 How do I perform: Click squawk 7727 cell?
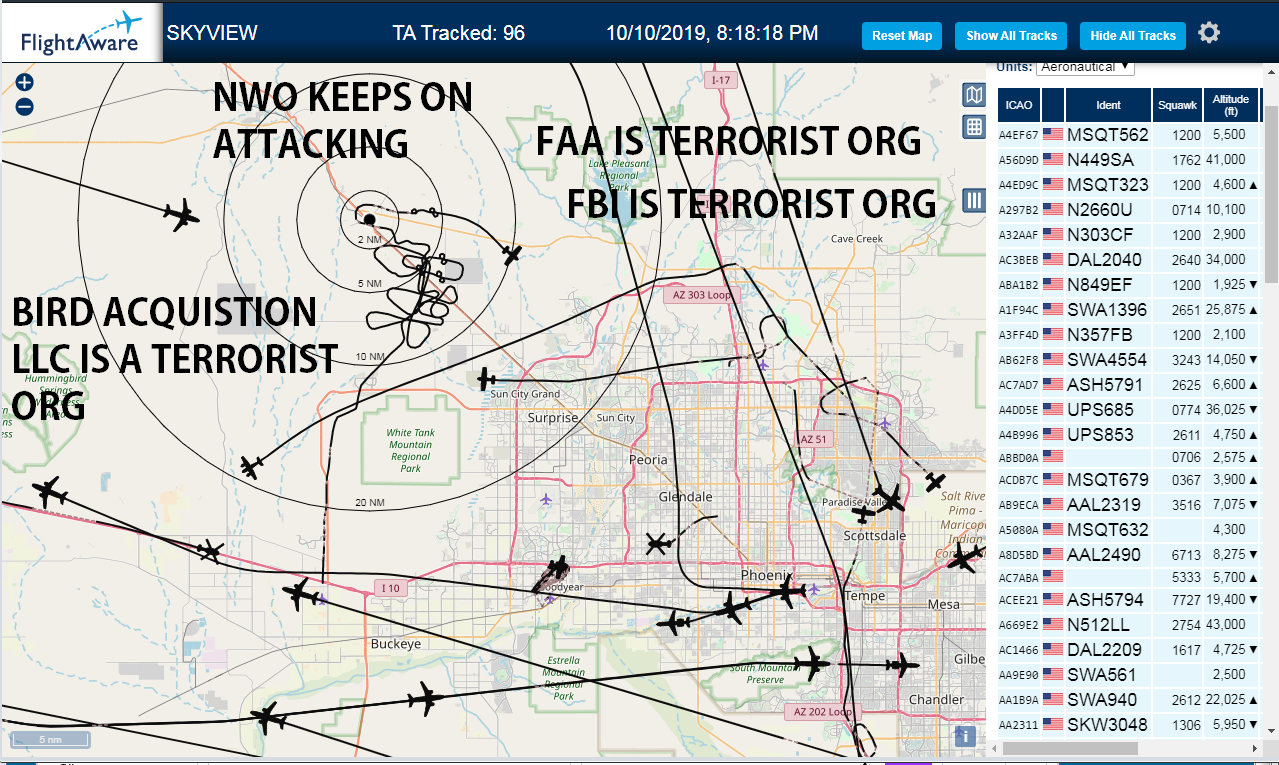pyautogui.click(x=1177, y=600)
